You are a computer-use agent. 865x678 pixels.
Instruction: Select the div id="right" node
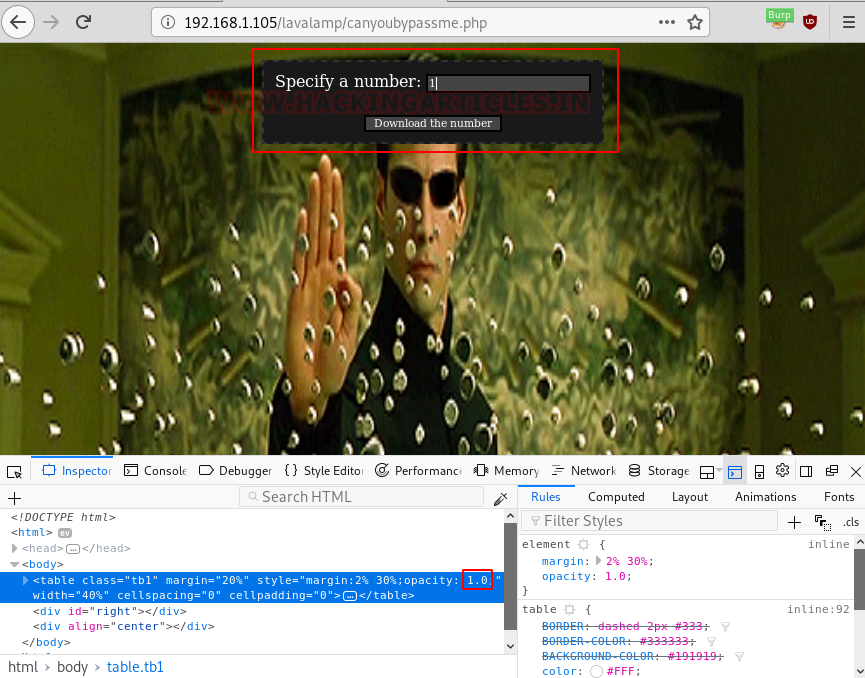click(109, 611)
